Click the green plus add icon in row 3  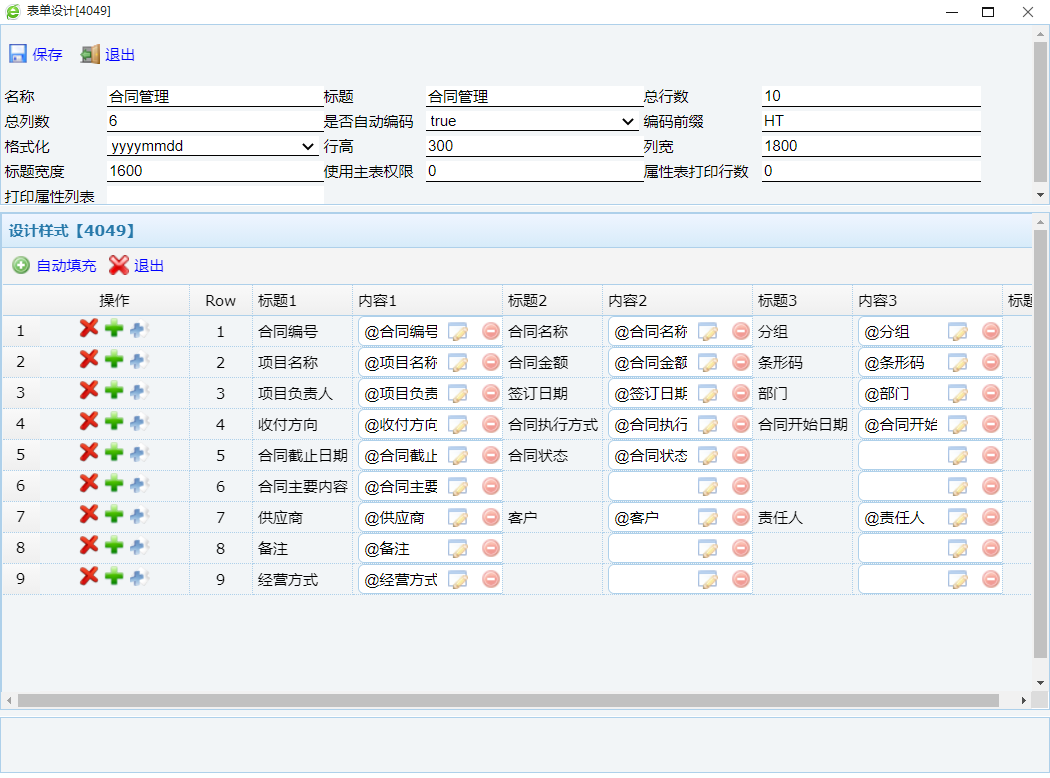(x=114, y=391)
